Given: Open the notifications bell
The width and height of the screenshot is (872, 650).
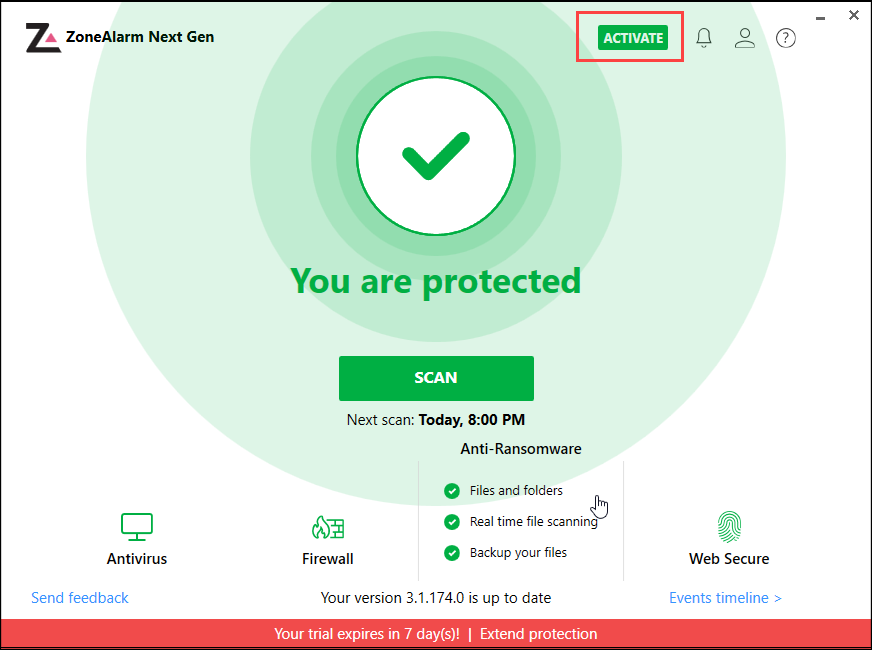Looking at the screenshot, I should (703, 37).
